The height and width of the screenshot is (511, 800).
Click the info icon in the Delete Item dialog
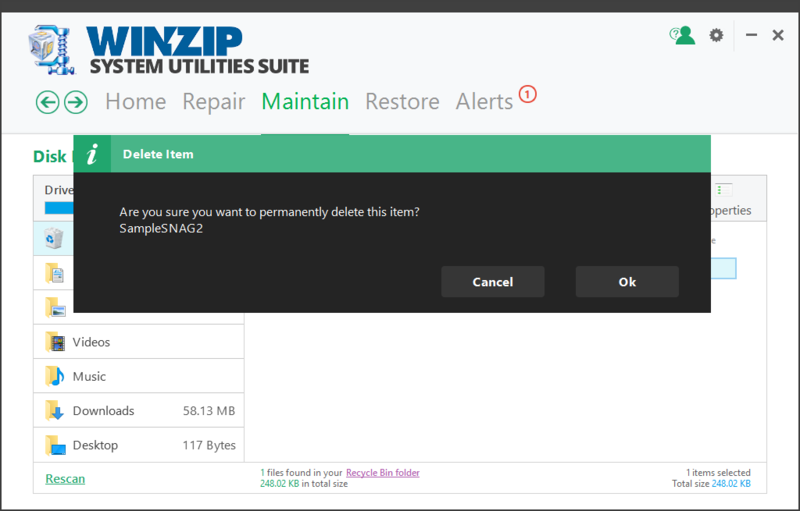point(92,154)
